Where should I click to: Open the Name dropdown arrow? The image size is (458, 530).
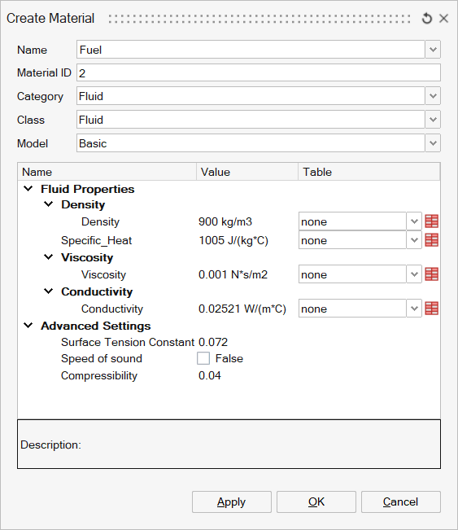(433, 50)
